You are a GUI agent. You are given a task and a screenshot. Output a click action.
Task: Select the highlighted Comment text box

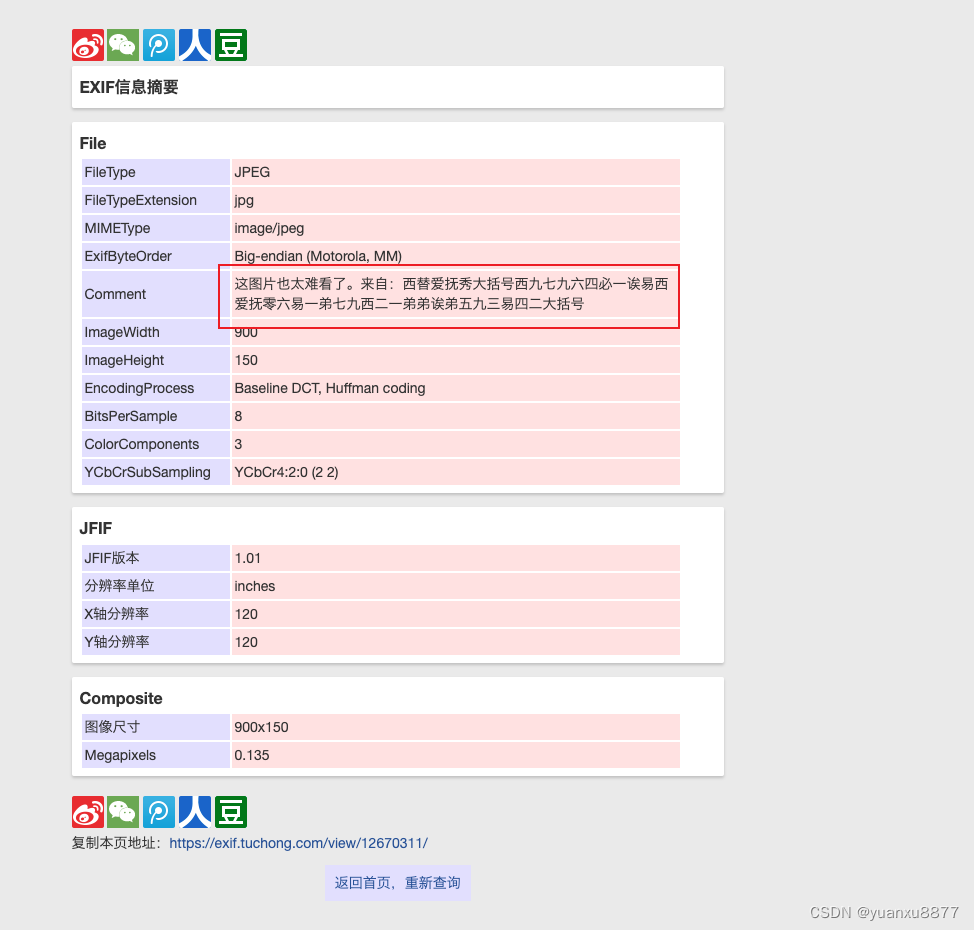pos(448,296)
